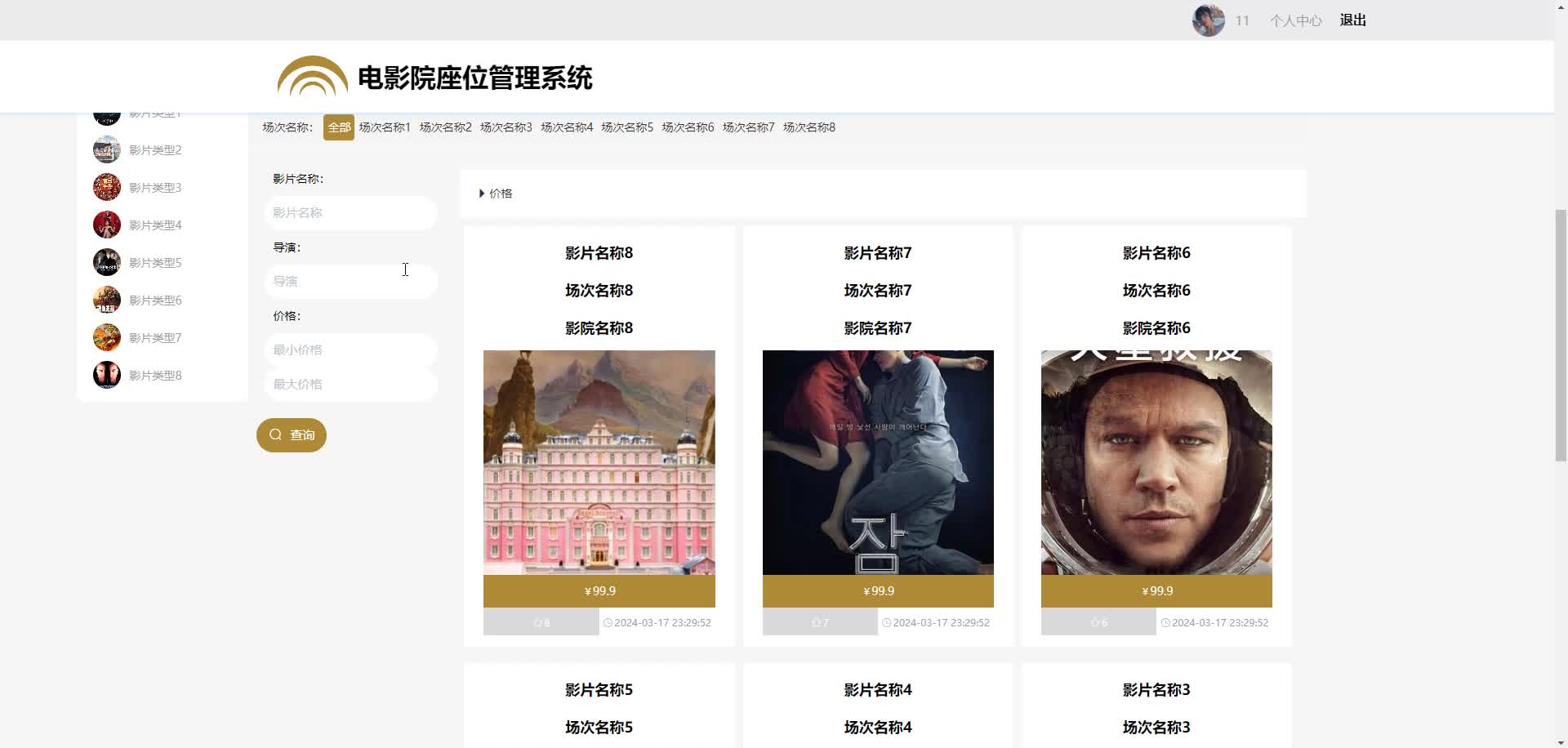Focus the 导演 input field
1568x748 pixels.
350,281
